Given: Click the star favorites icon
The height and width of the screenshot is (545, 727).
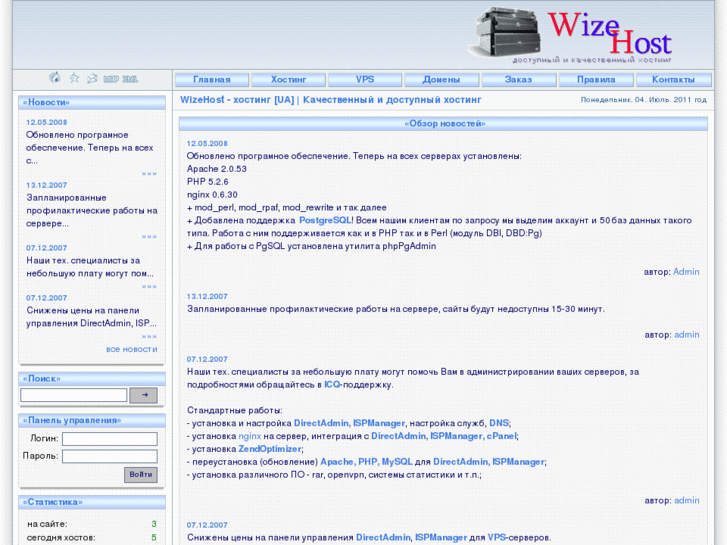Looking at the screenshot, I should [74, 78].
